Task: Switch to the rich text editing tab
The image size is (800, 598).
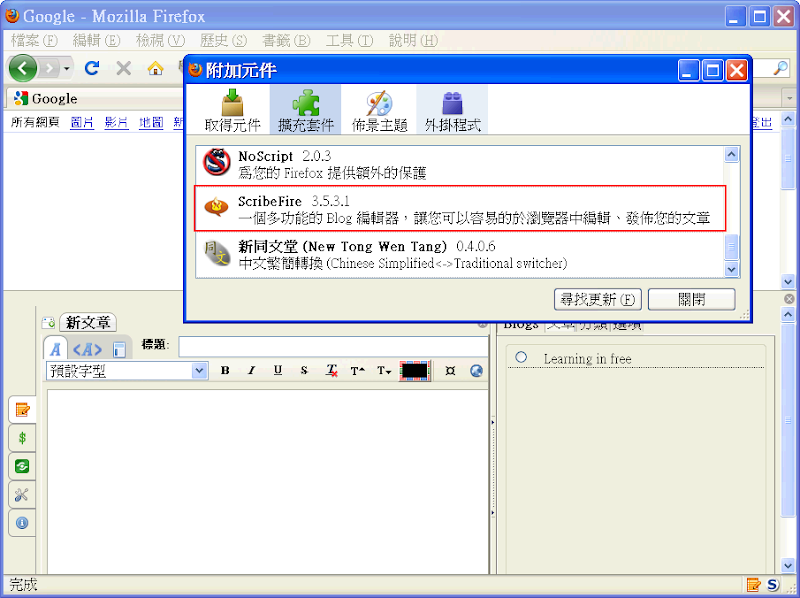Action: (x=55, y=350)
